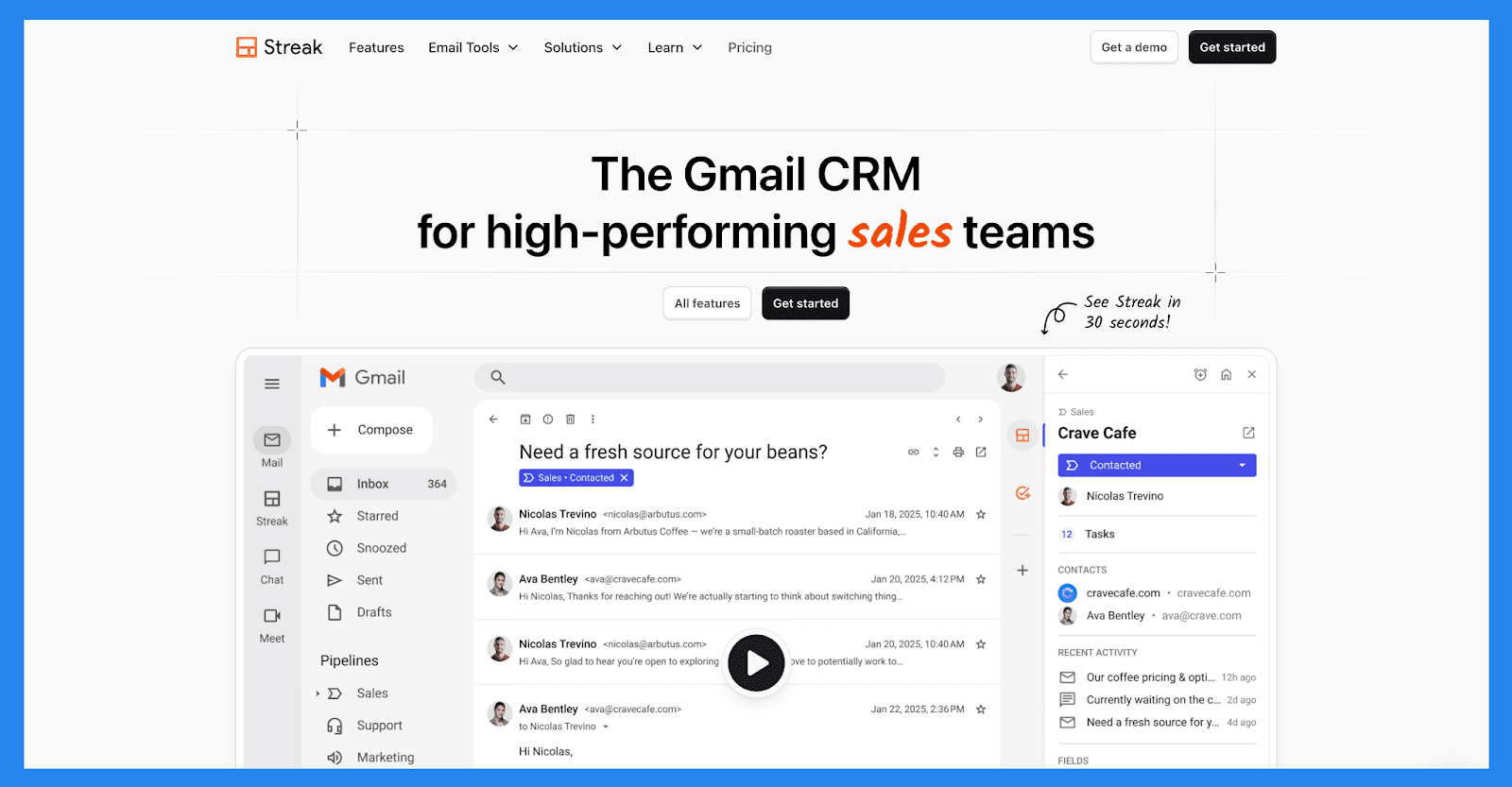Viewport: 1512px width, 787px height.
Task: Click the home icon in Streak panel
Action: (x=1226, y=375)
